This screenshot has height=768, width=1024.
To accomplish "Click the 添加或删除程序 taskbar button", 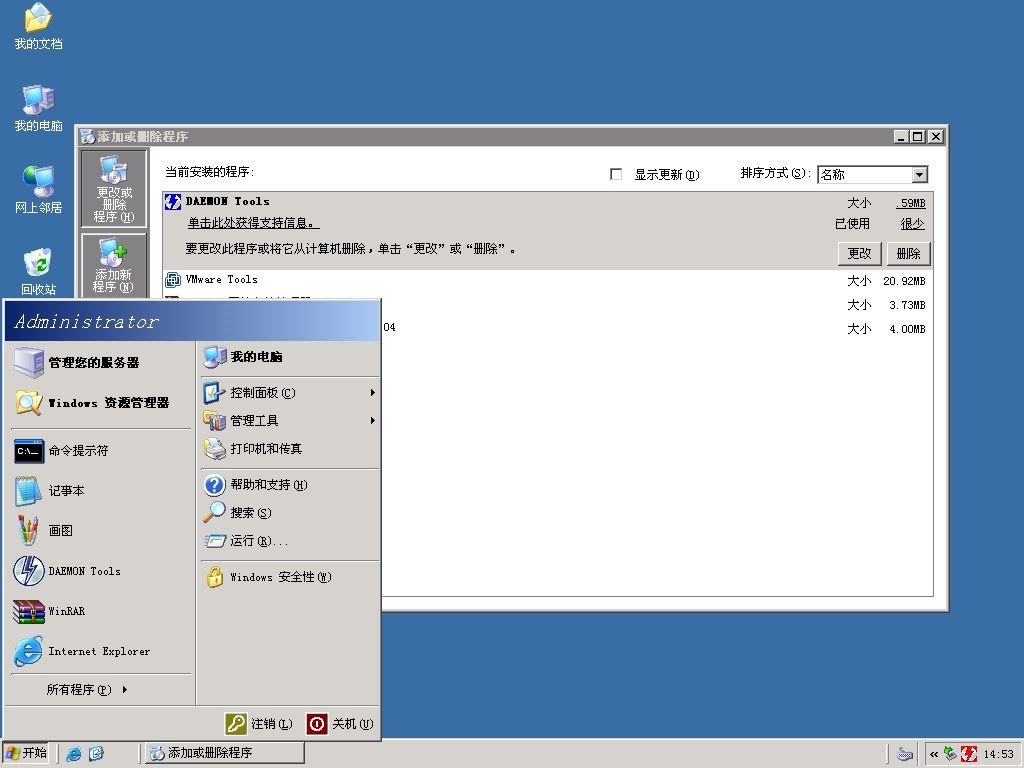I will point(224,753).
